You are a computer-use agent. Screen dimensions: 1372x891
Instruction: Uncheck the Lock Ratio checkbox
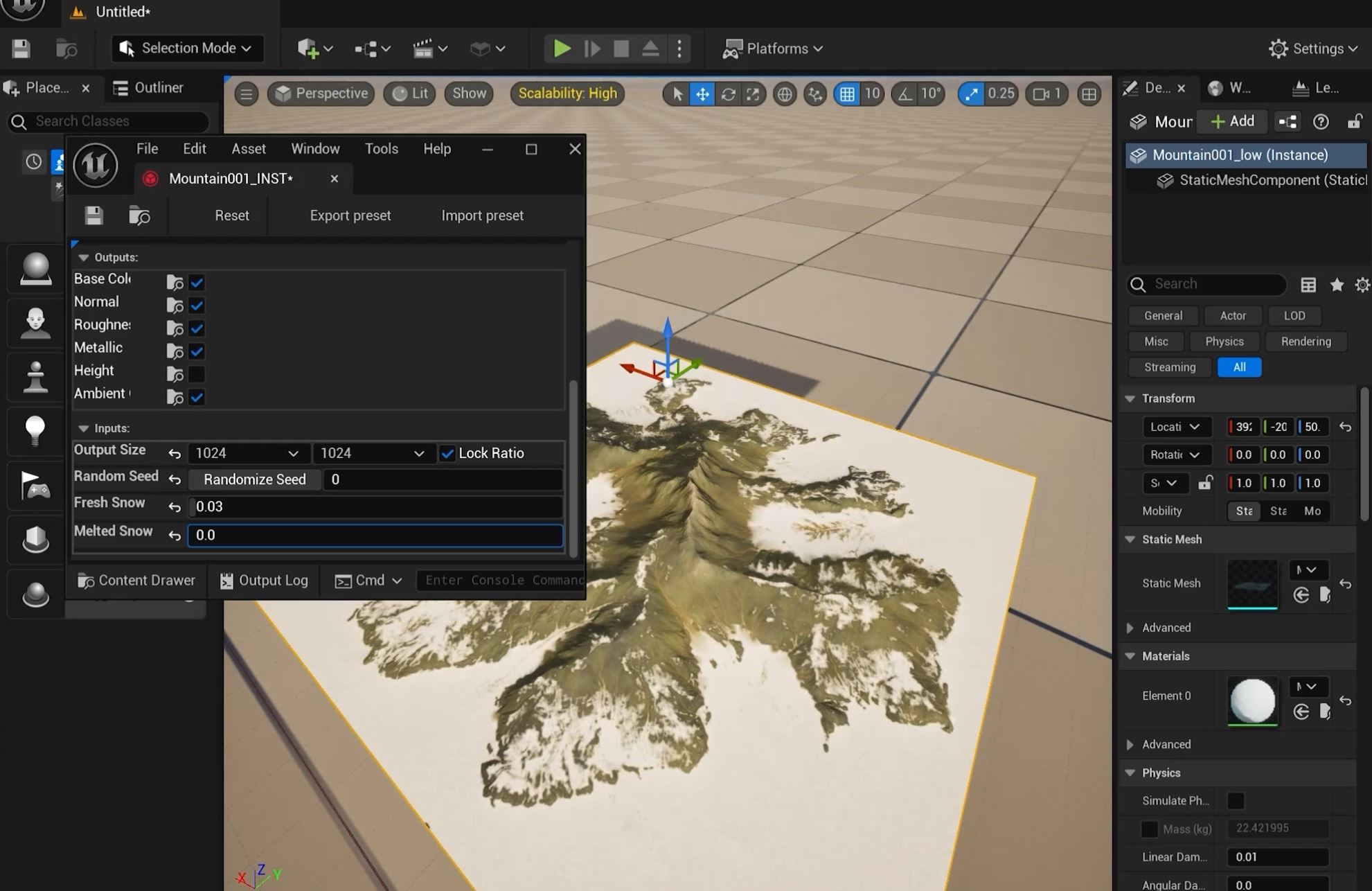pyautogui.click(x=447, y=453)
